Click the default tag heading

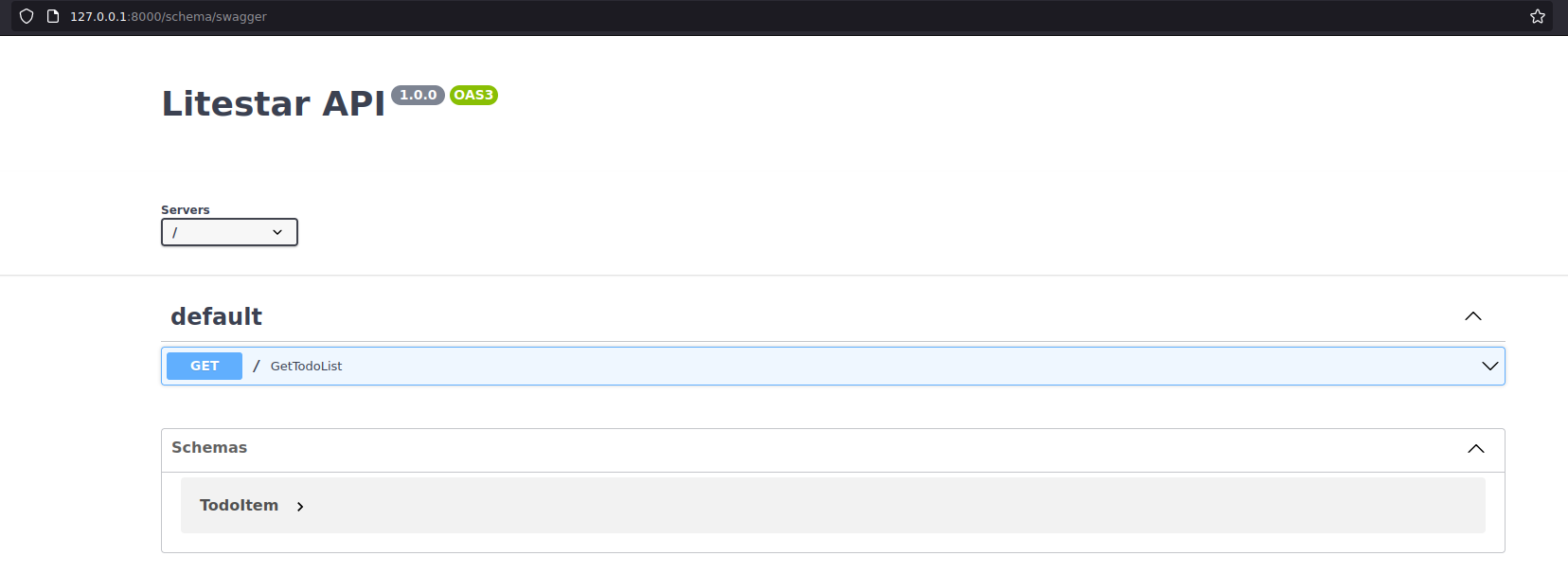pyautogui.click(x=217, y=316)
